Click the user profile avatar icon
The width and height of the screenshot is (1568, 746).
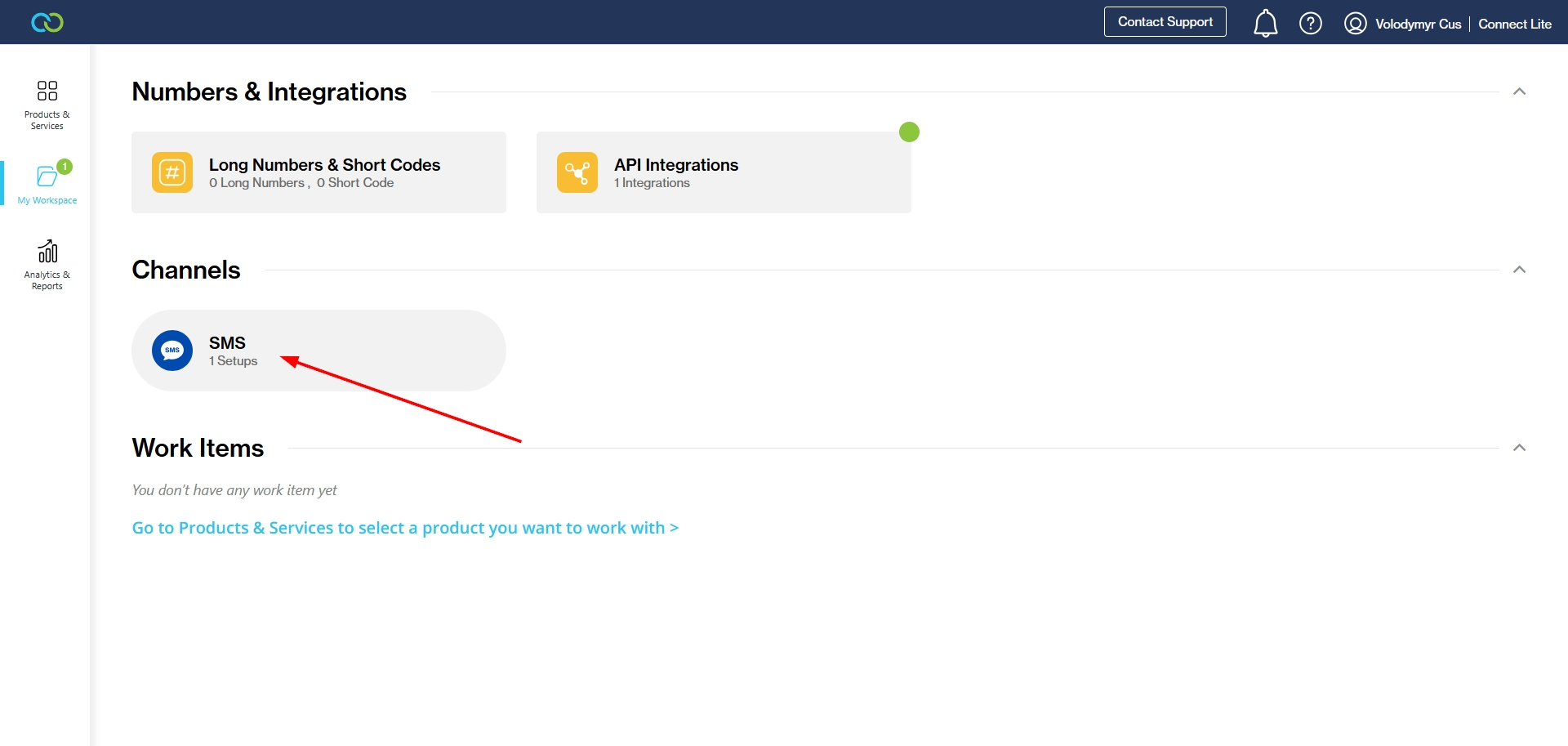point(1355,23)
